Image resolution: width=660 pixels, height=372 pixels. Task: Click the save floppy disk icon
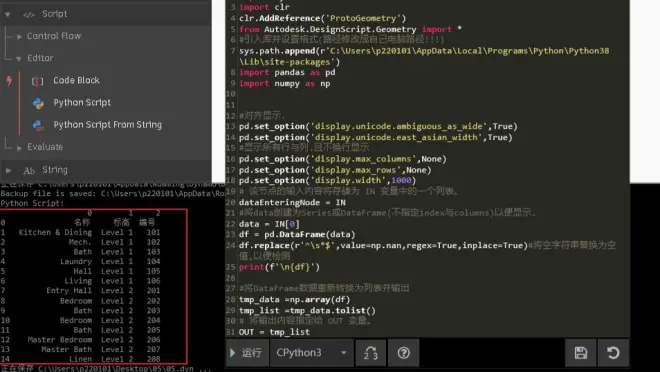click(x=581, y=353)
